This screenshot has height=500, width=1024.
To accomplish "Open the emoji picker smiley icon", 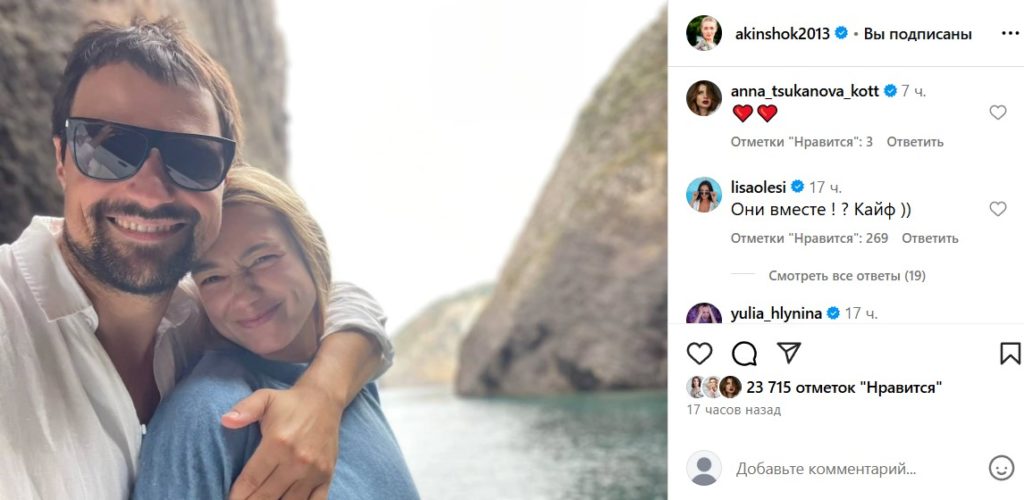I will [1001, 467].
